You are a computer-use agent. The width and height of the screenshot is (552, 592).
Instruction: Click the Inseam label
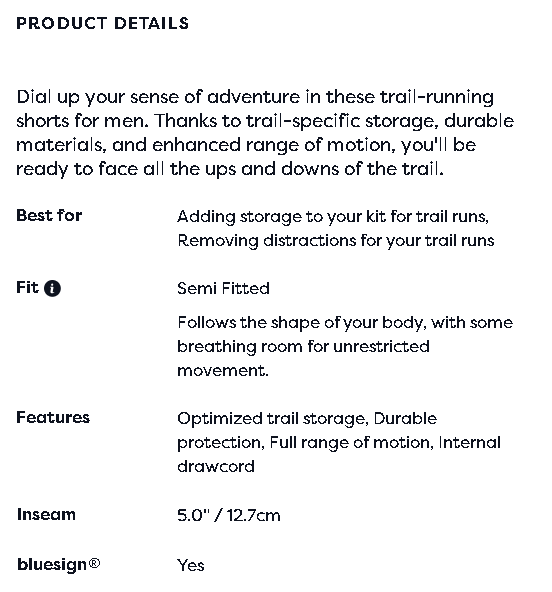pyautogui.click(x=46, y=515)
